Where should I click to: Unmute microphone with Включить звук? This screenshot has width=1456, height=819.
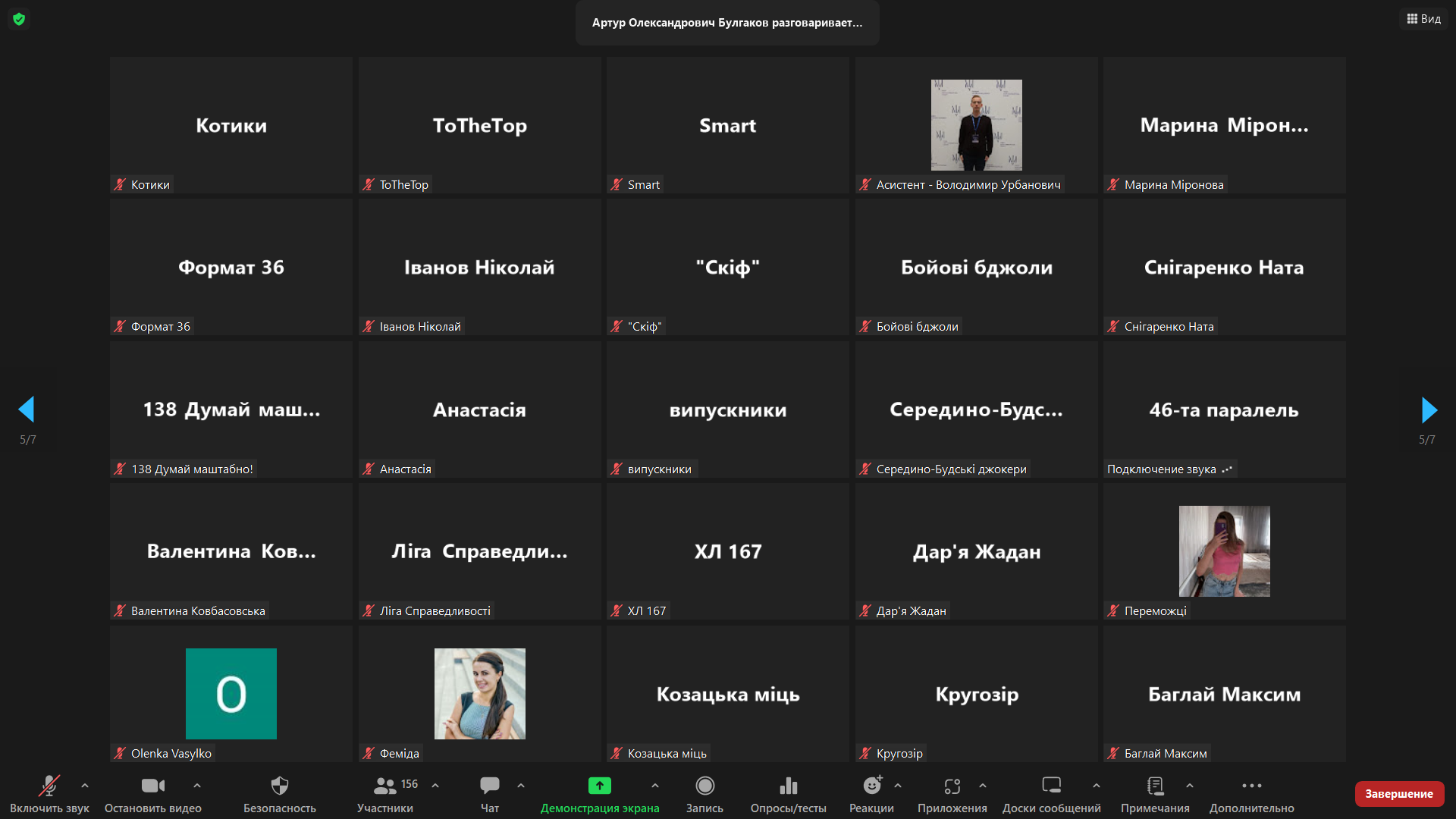click(49, 786)
